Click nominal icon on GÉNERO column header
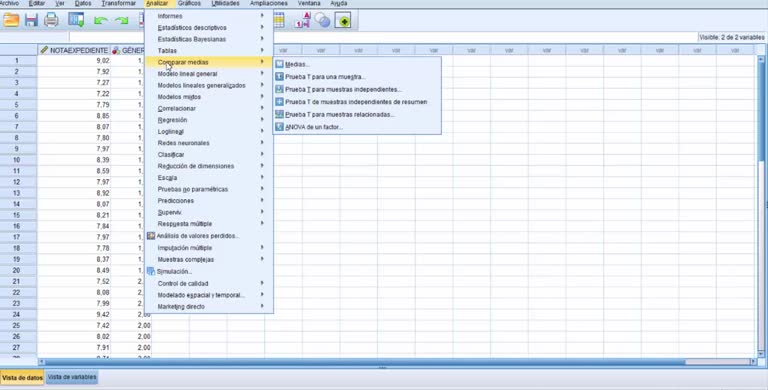 click(116, 50)
